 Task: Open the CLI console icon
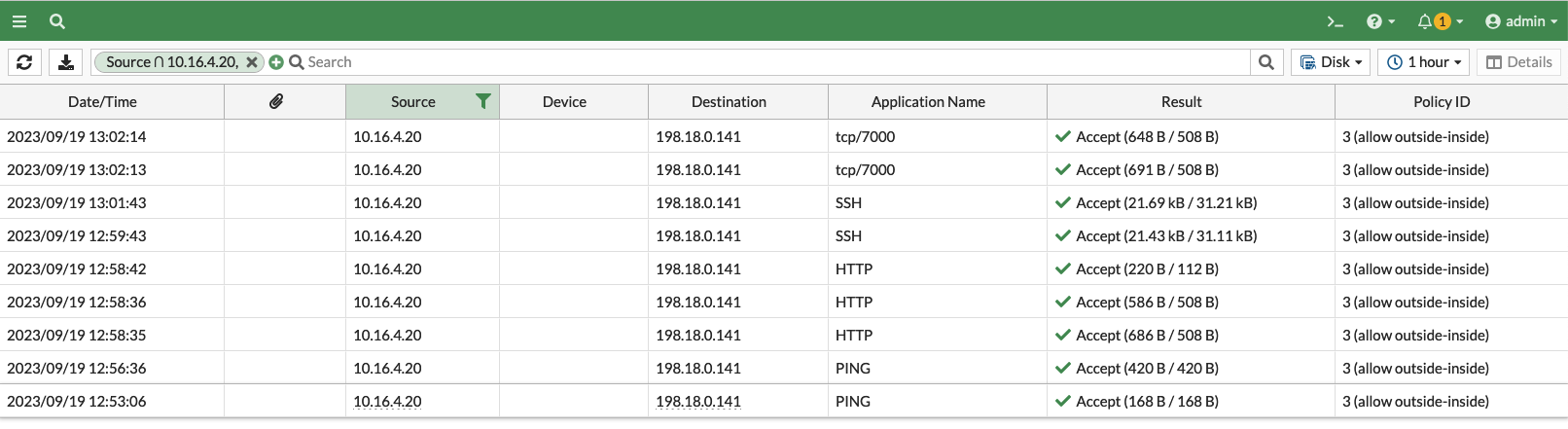[1335, 21]
